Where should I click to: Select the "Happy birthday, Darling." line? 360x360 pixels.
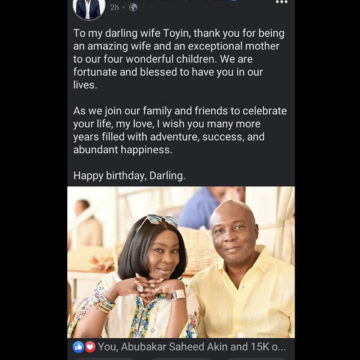(129, 176)
